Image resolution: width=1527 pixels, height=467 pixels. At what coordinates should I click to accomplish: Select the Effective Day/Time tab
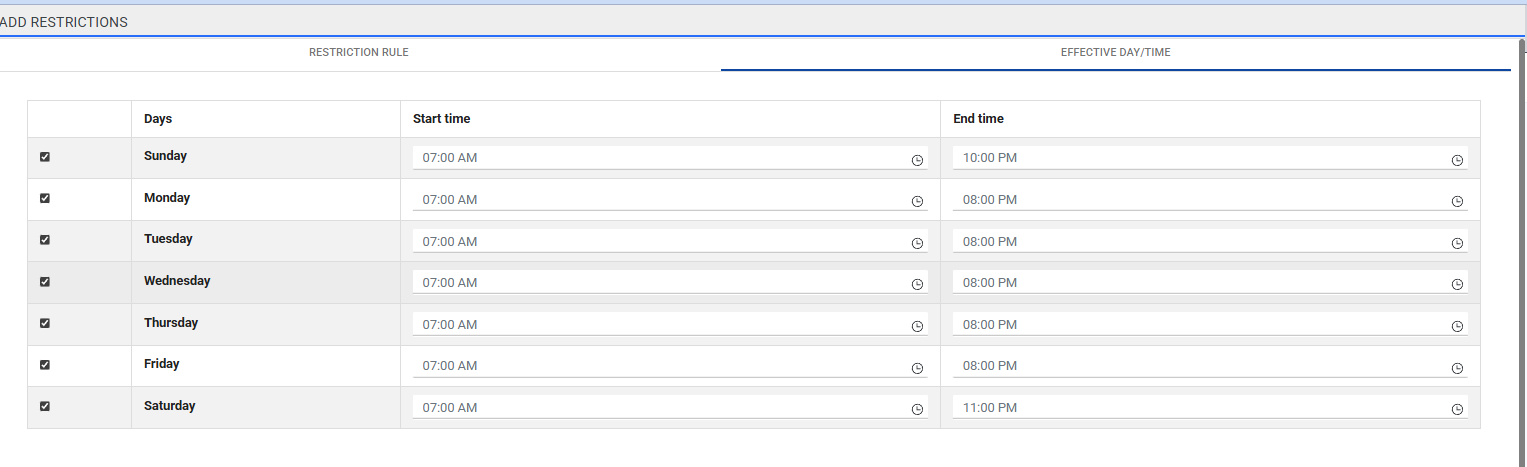(1115, 53)
